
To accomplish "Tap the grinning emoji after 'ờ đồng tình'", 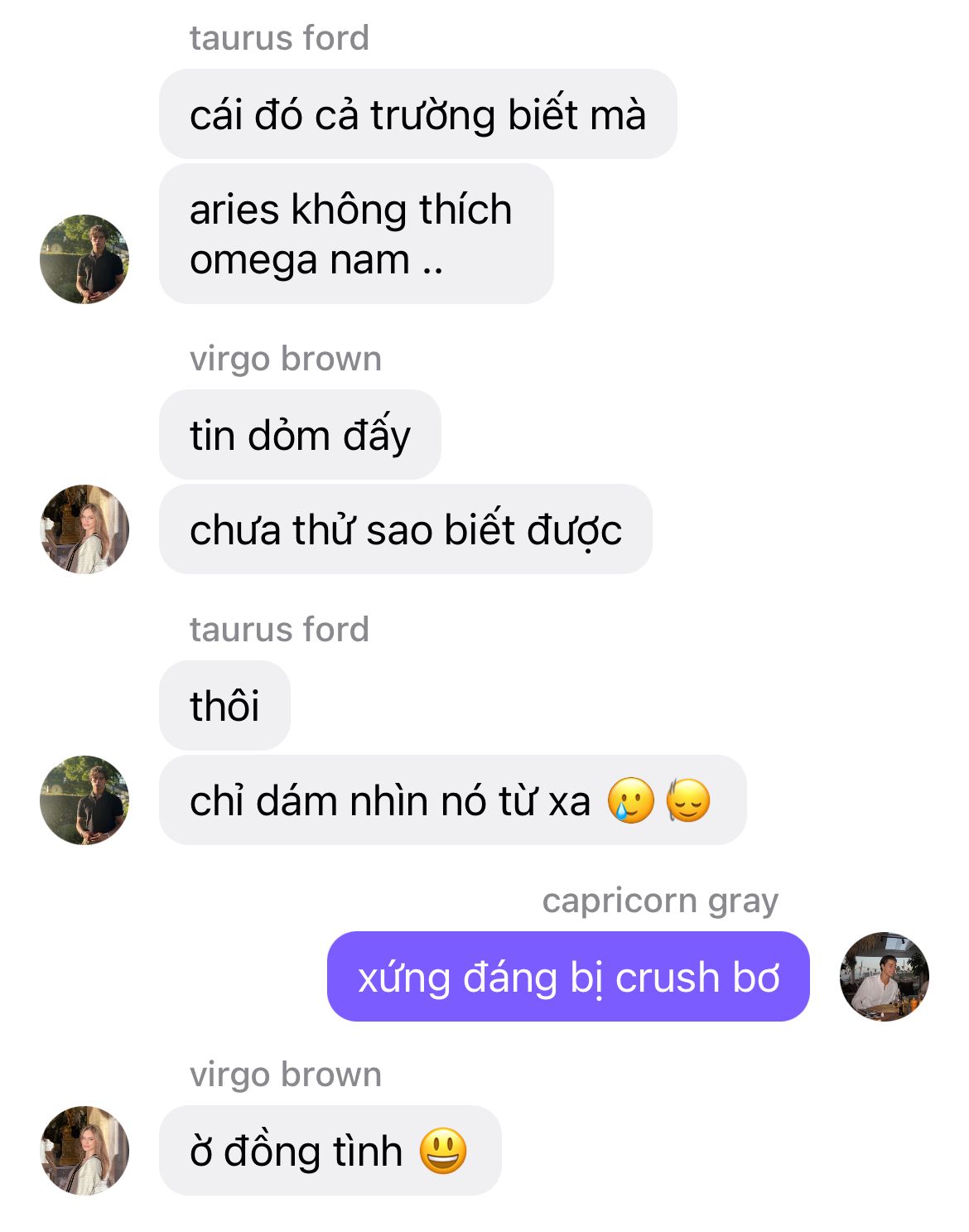I will pos(443,1152).
